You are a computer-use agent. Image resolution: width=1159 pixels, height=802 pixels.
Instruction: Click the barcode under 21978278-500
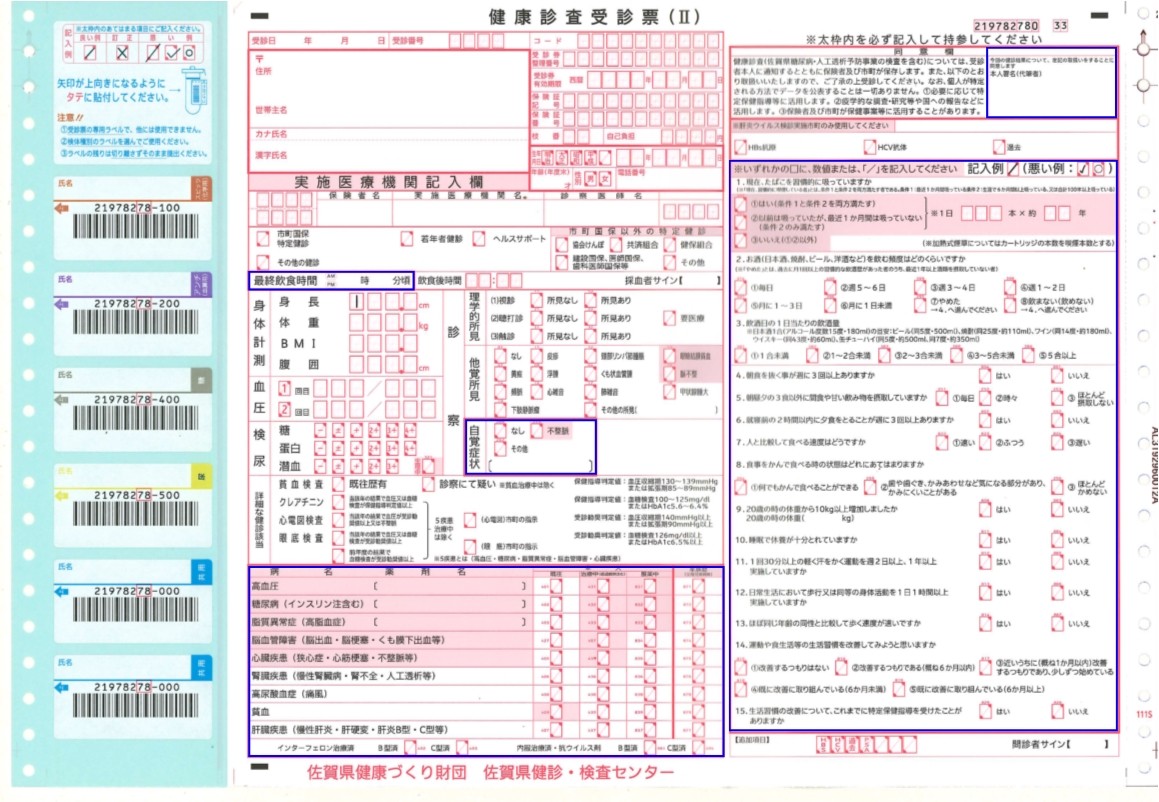click(136, 514)
